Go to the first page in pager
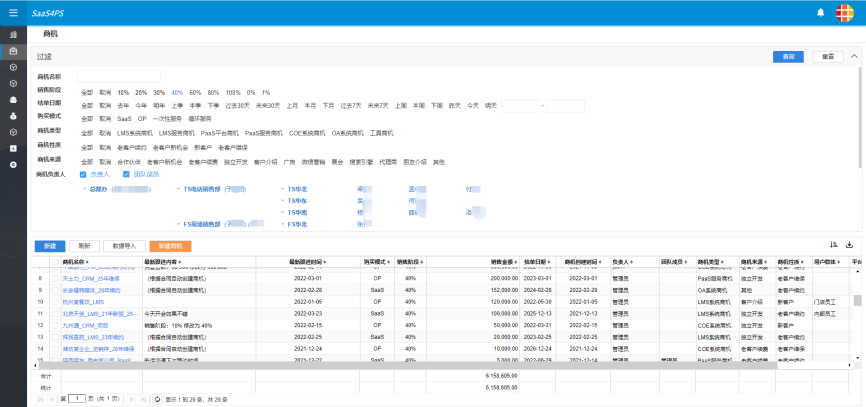 pyautogui.click(x=41, y=399)
